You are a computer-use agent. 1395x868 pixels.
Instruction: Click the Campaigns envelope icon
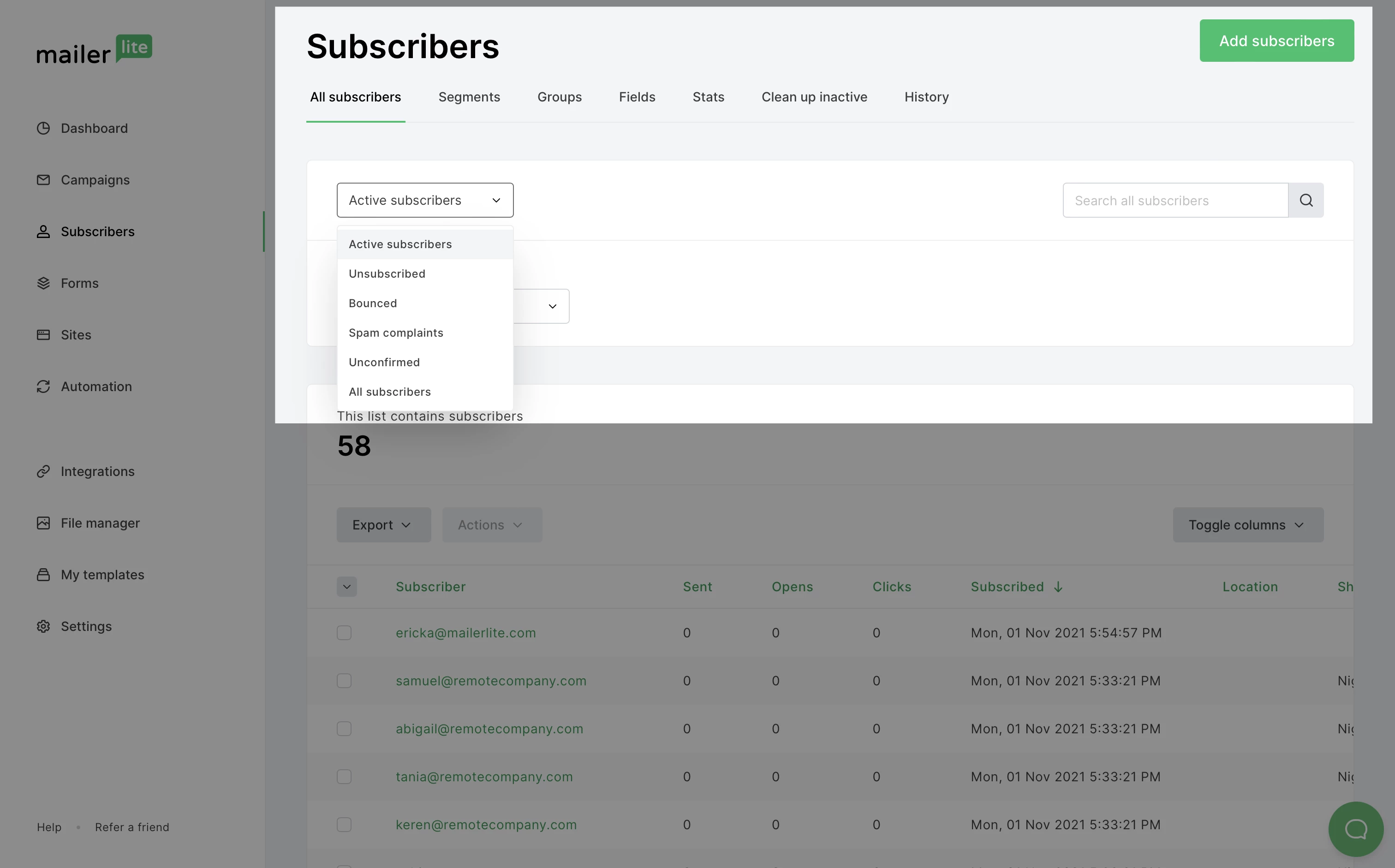pos(44,180)
